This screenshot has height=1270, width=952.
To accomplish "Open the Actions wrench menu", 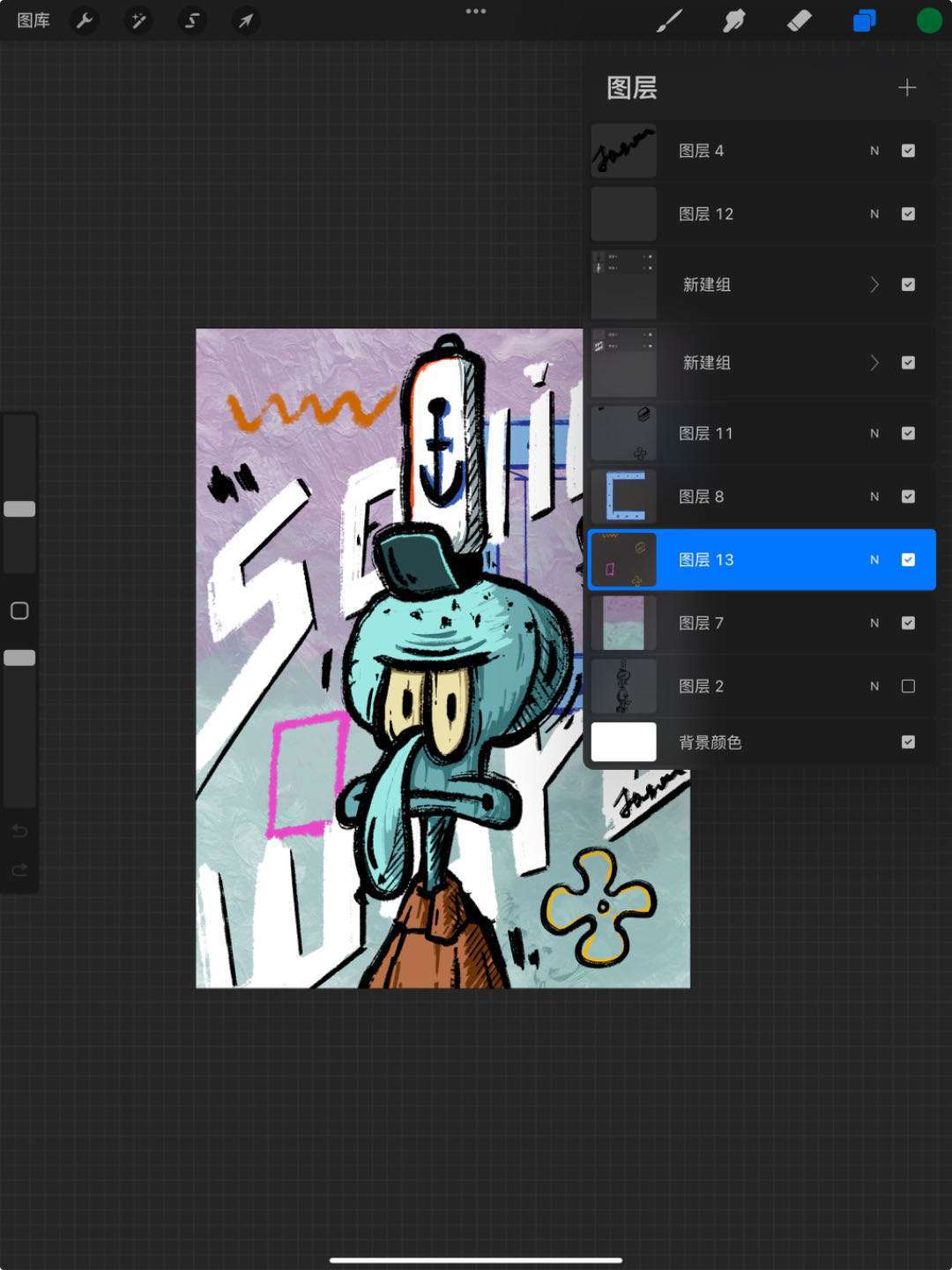I will (85, 20).
